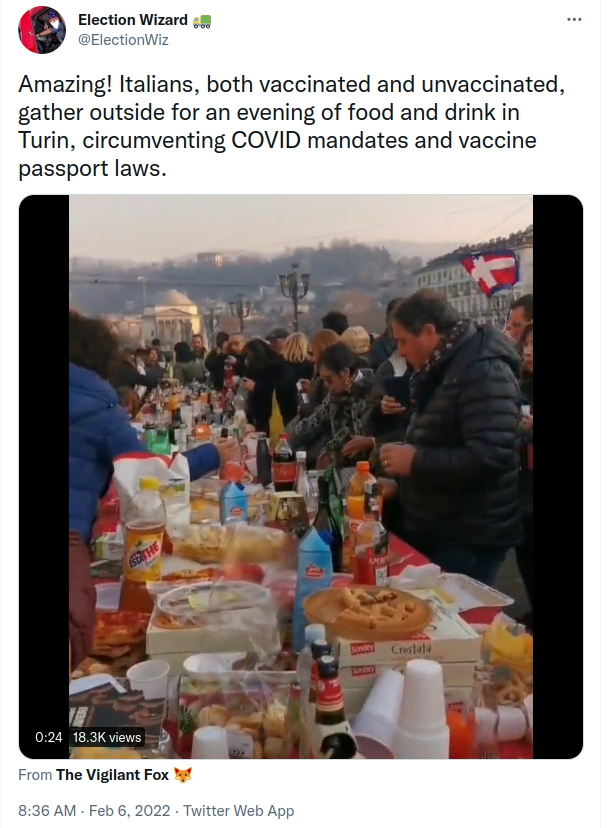Open the tweet's more options menu
The width and height of the screenshot is (609, 828).
point(574,20)
